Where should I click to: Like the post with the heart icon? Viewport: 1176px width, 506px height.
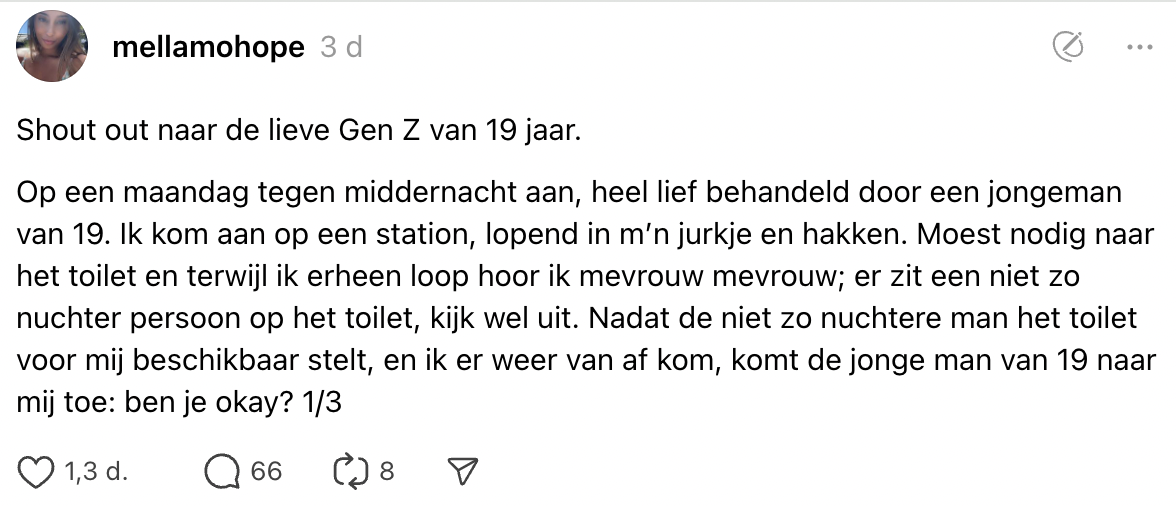(36, 471)
